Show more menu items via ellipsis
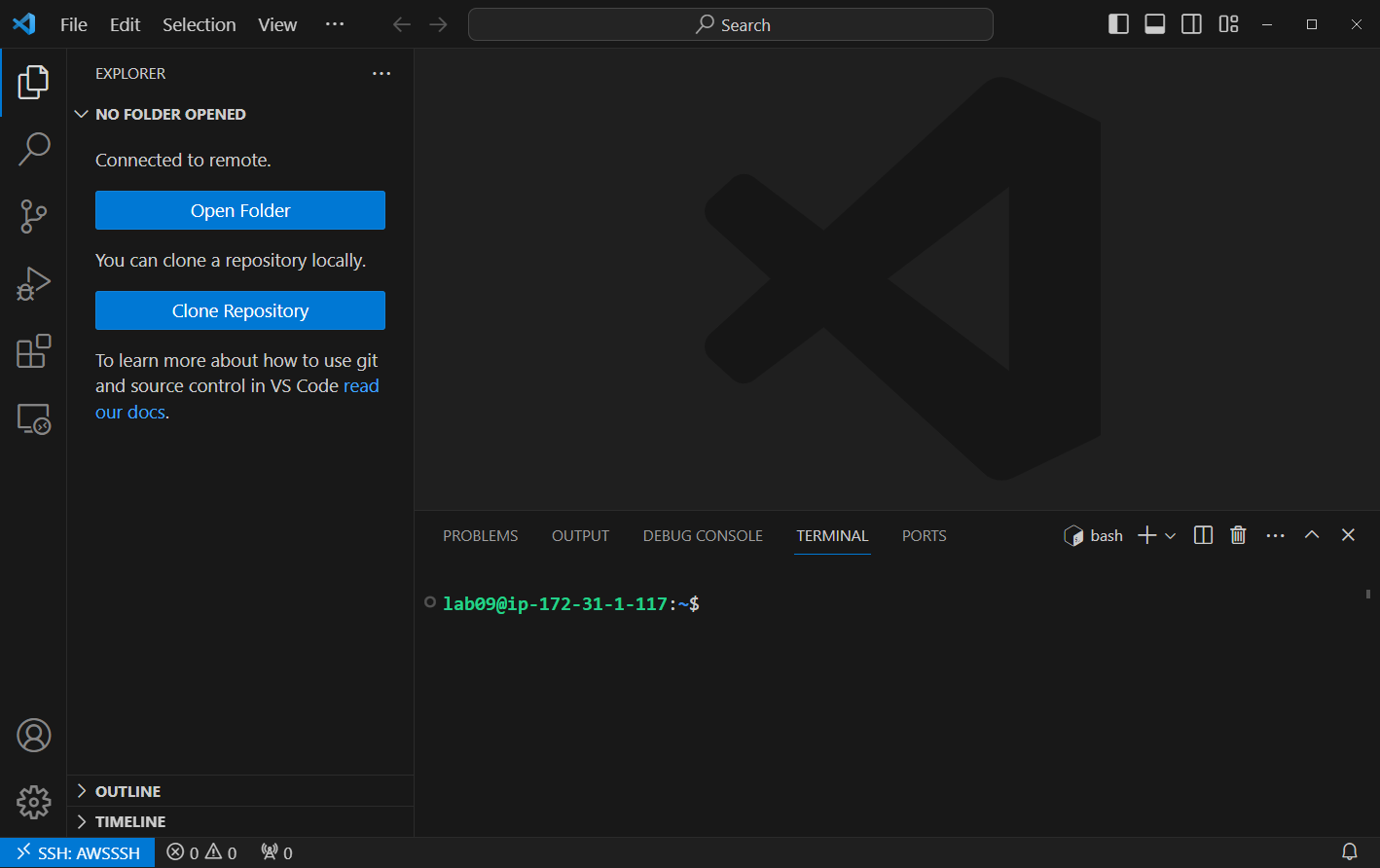The image size is (1380, 868). coord(335,24)
